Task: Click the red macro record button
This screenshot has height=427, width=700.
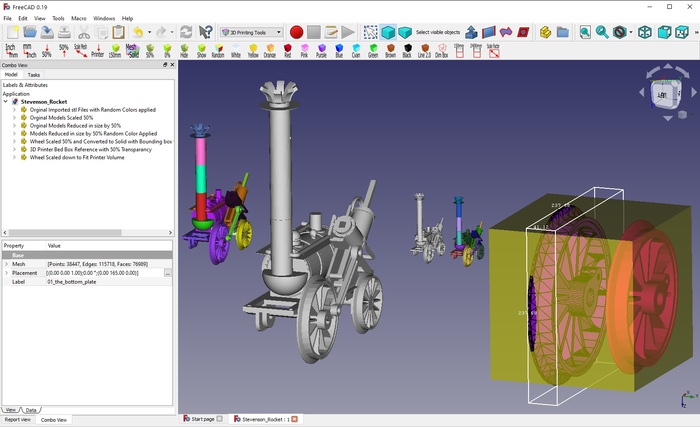Action: pyautogui.click(x=296, y=32)
